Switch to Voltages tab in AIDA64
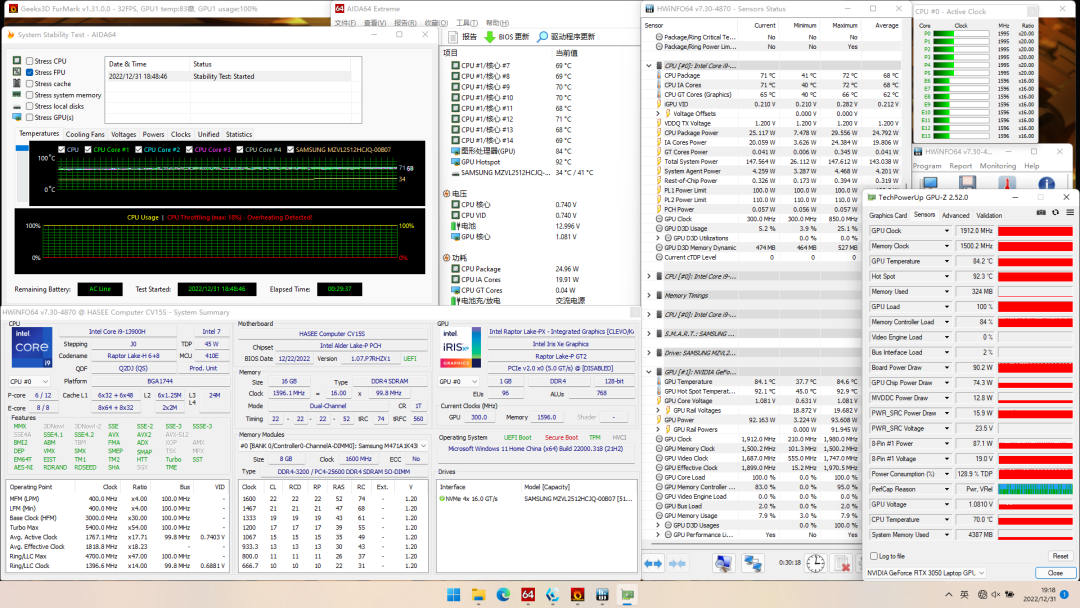The width and height of the screenshot is (1080, 608). click(x=123, y=135)
